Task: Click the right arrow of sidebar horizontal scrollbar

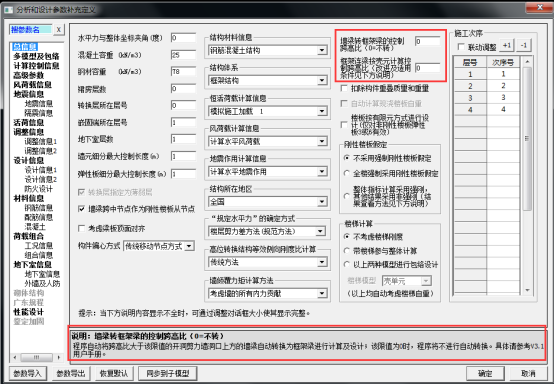Action: tap(59, 357)
